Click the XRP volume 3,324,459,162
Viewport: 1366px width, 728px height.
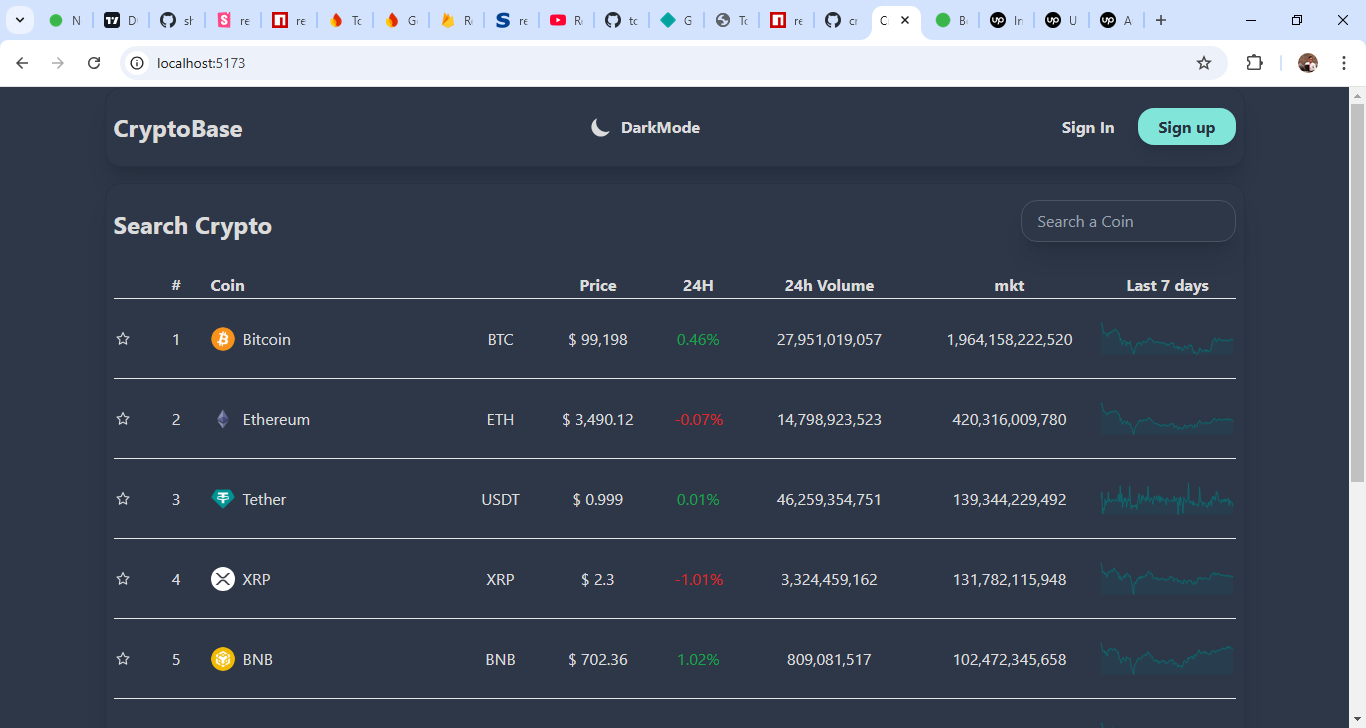coord(829,579)
